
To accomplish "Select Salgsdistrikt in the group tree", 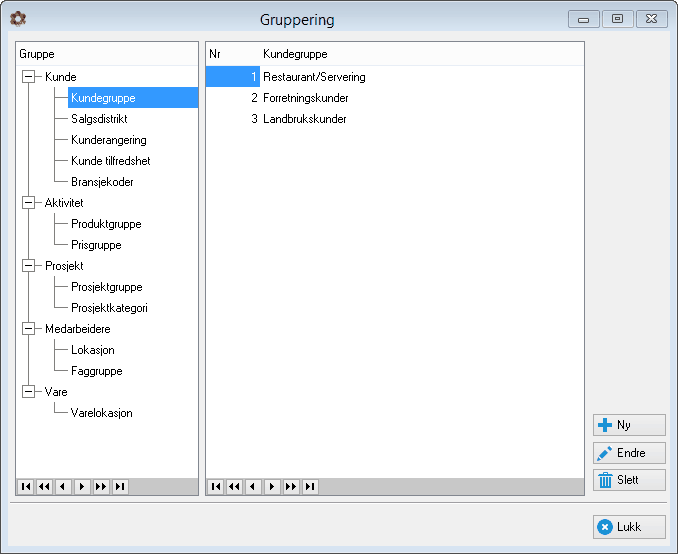I will 99,119.
